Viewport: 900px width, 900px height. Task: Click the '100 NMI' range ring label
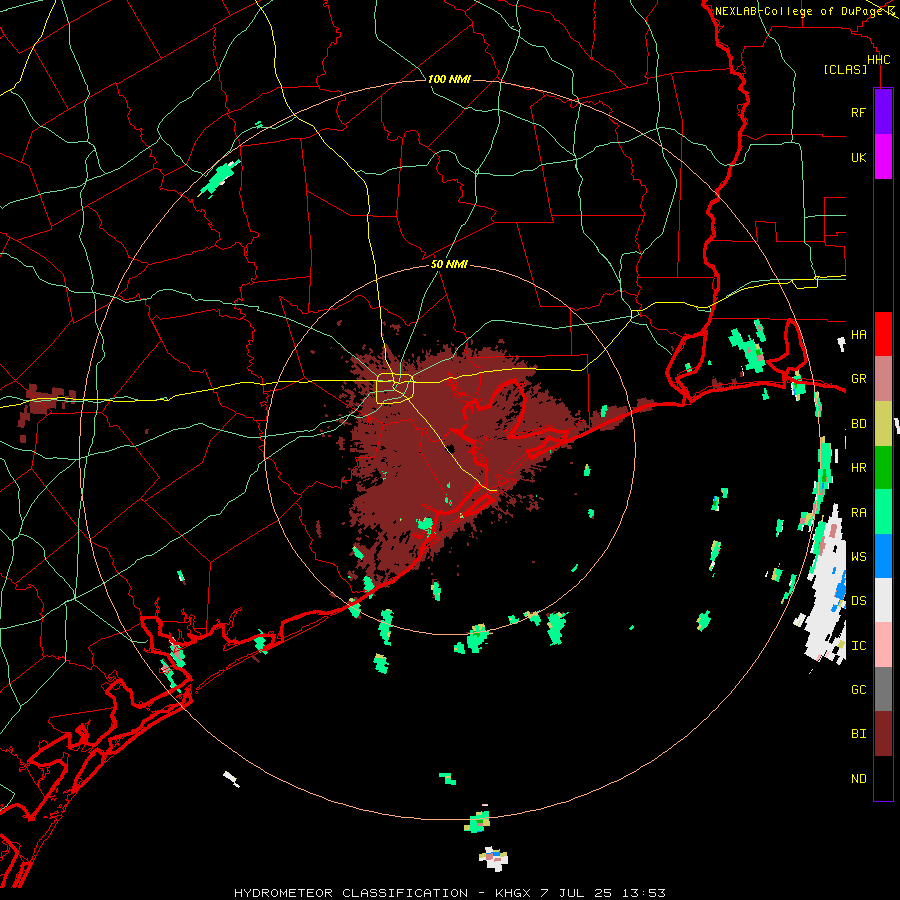pos(449,79)
